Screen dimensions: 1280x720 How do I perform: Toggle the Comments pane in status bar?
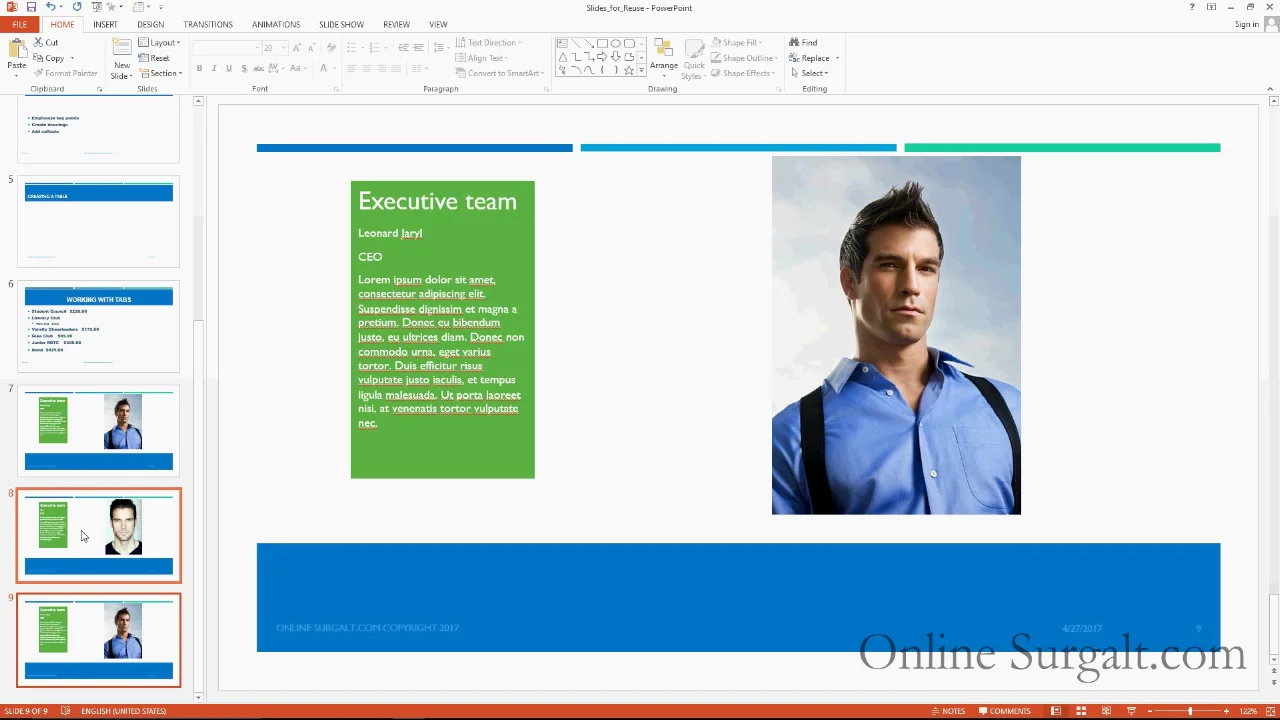1004,711
